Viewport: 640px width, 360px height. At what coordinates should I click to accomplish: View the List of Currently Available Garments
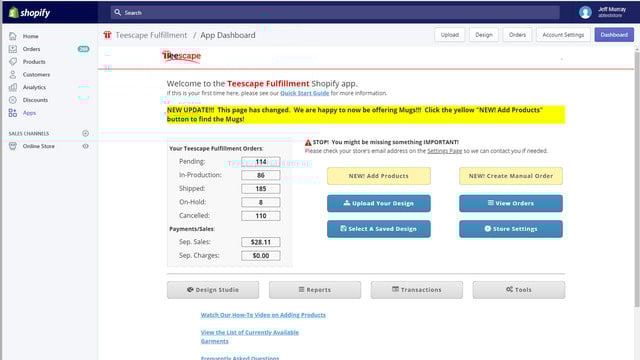(249, 337)
